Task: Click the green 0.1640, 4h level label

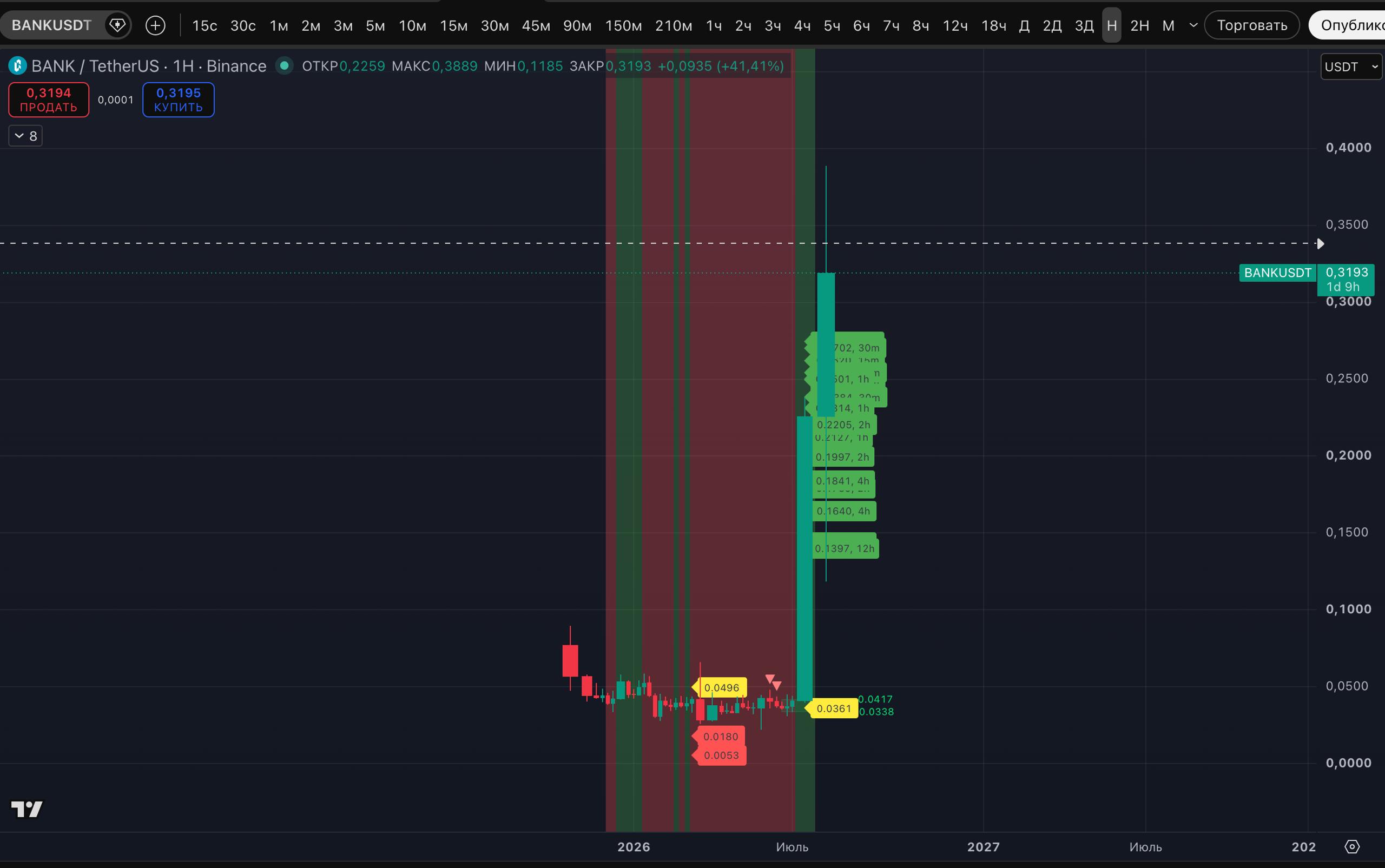Action: (x=844, y=511)
